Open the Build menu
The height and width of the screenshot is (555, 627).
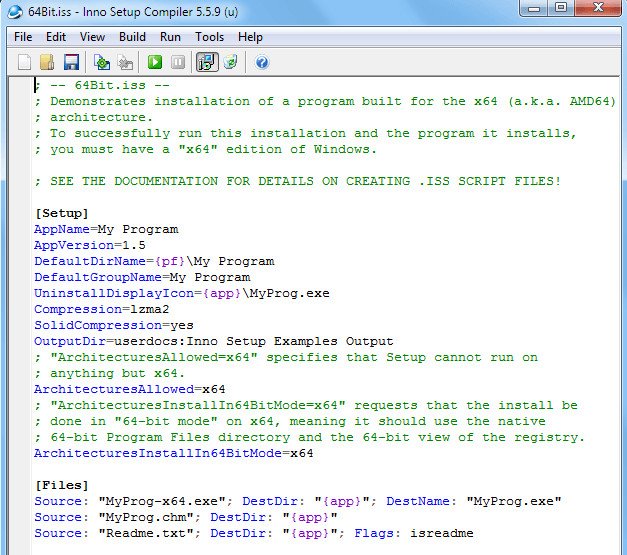point(132,37)
